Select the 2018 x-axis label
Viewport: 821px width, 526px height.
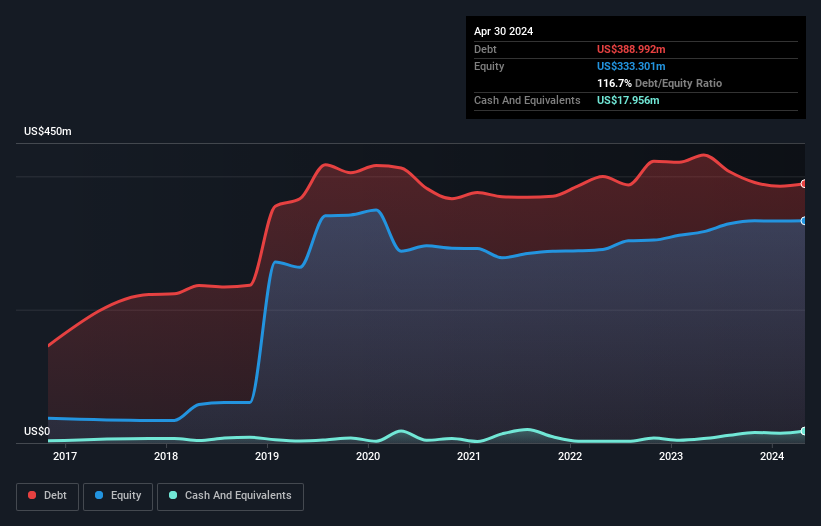166,456
